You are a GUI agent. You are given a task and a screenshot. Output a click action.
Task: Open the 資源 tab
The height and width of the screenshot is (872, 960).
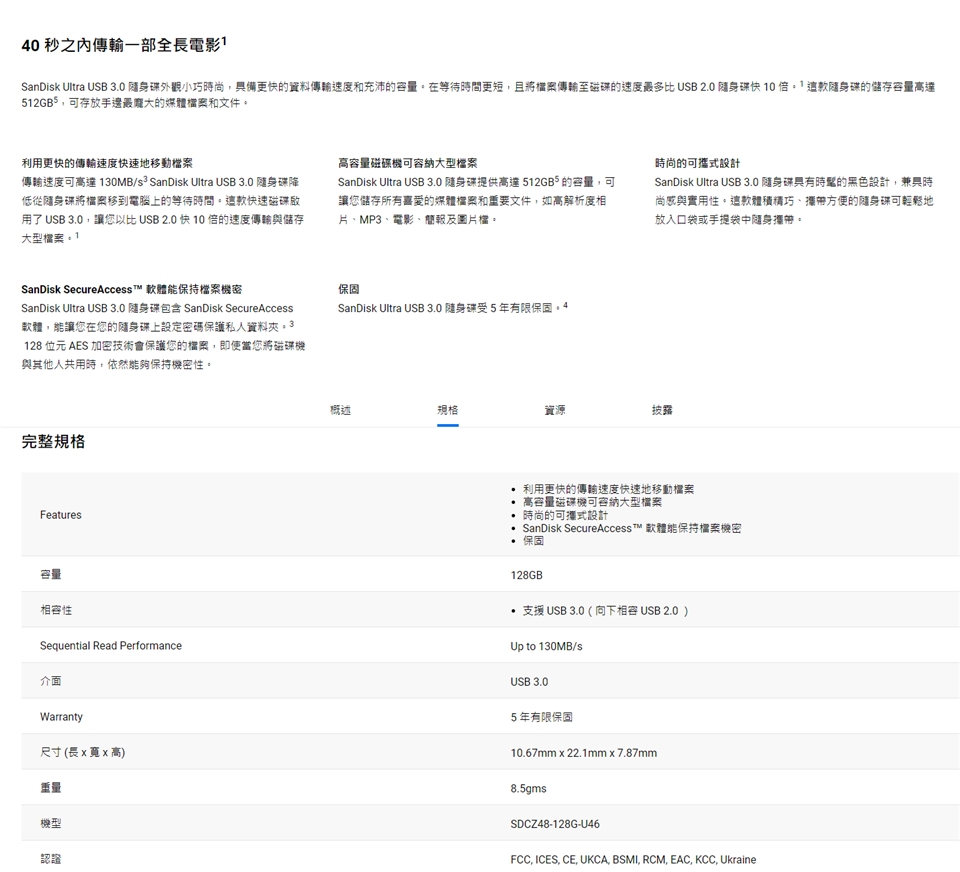[555, 410]
